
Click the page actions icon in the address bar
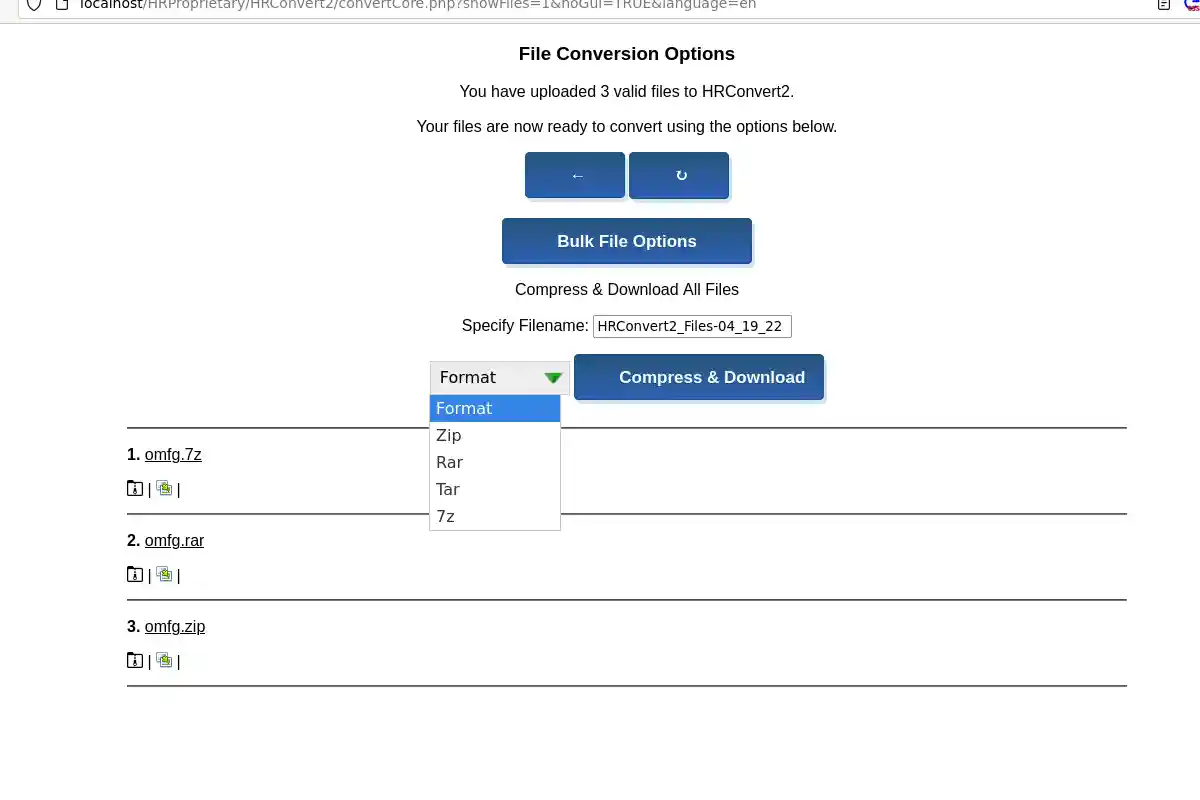click(x=1162, y=5)
